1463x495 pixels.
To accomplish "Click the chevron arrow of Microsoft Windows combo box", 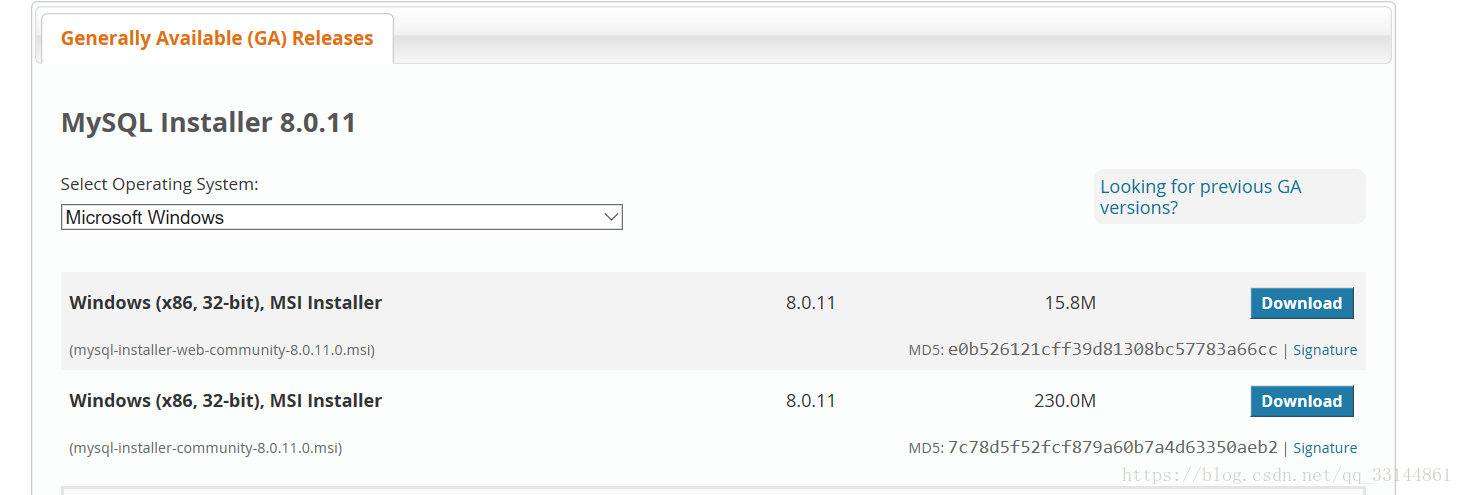I will coord(611,217).
